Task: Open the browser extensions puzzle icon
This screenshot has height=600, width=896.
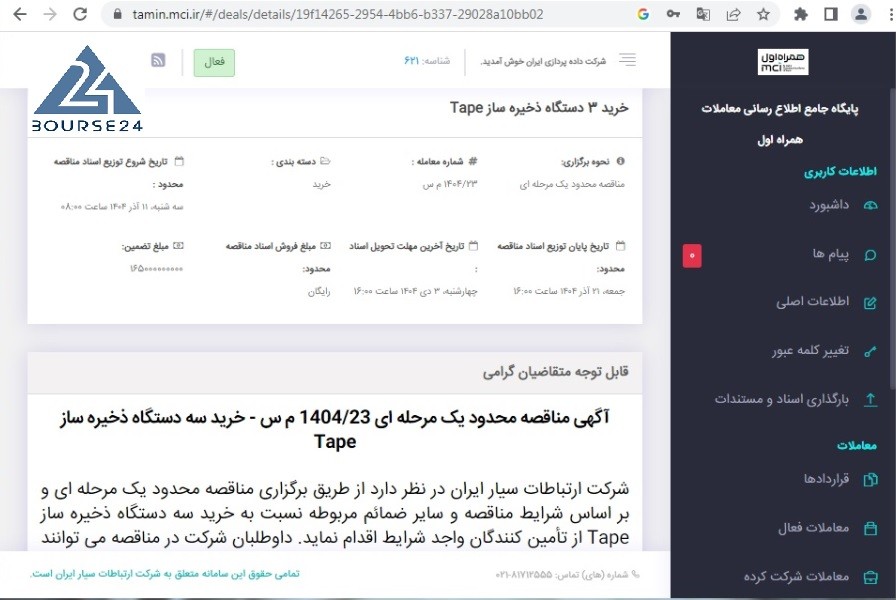Action: pyautogui.click(x=801, y=14)
